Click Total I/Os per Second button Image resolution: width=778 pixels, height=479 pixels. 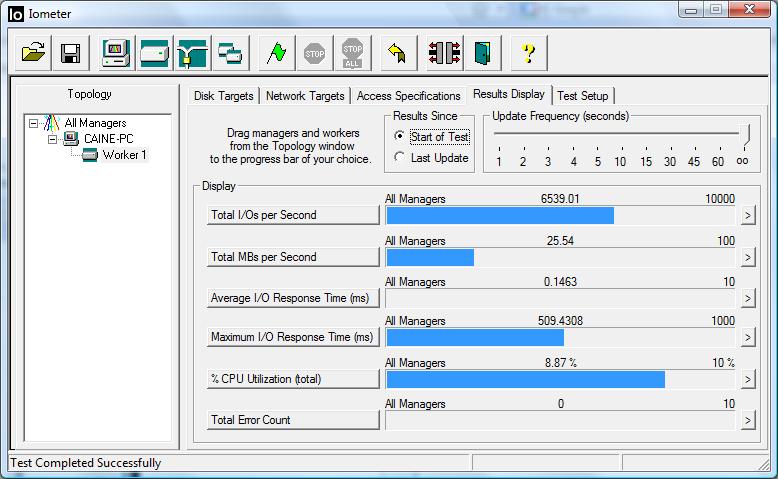(x=293, y=215)
